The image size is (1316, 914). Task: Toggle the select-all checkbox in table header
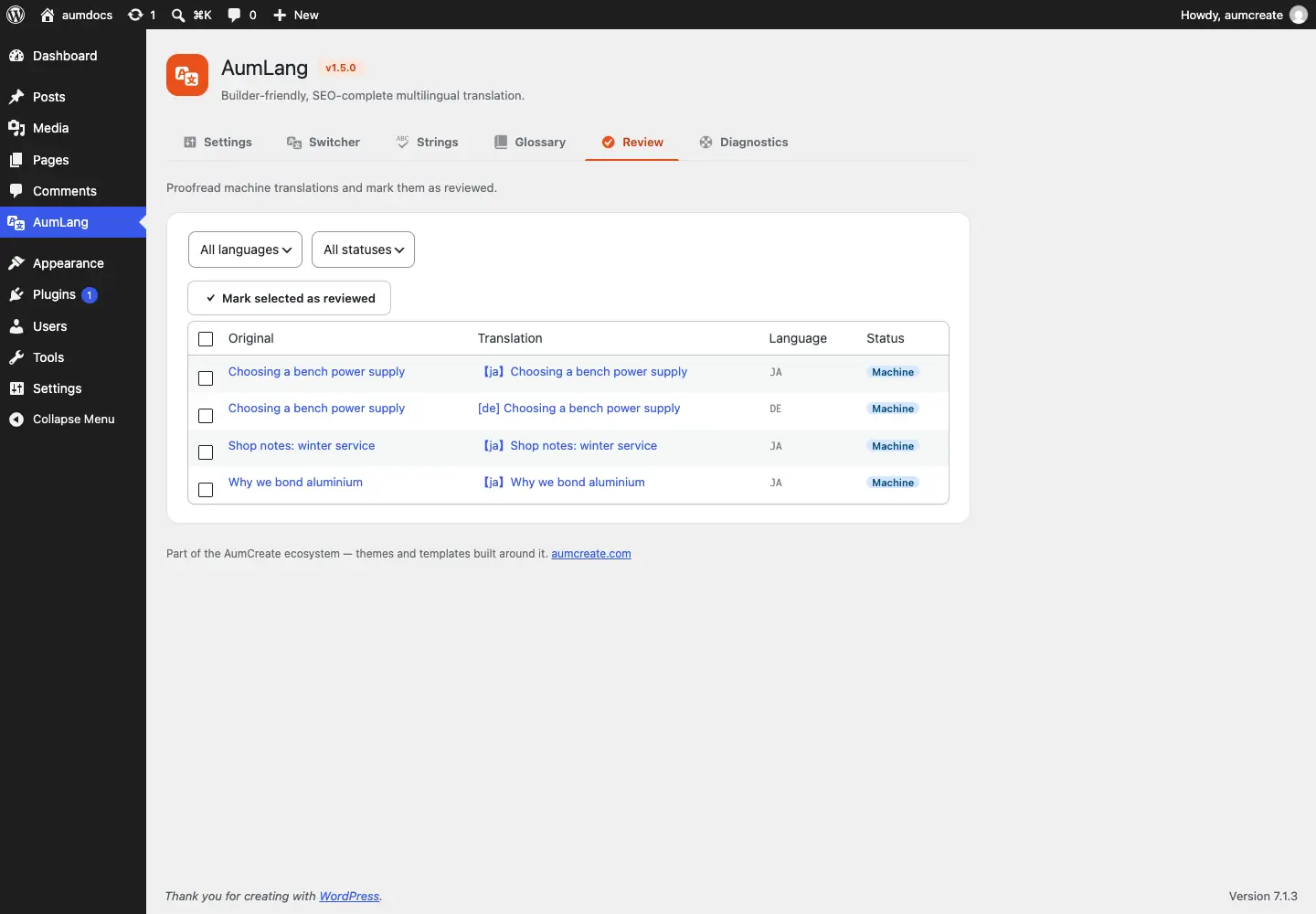click(x=206, y=339)
